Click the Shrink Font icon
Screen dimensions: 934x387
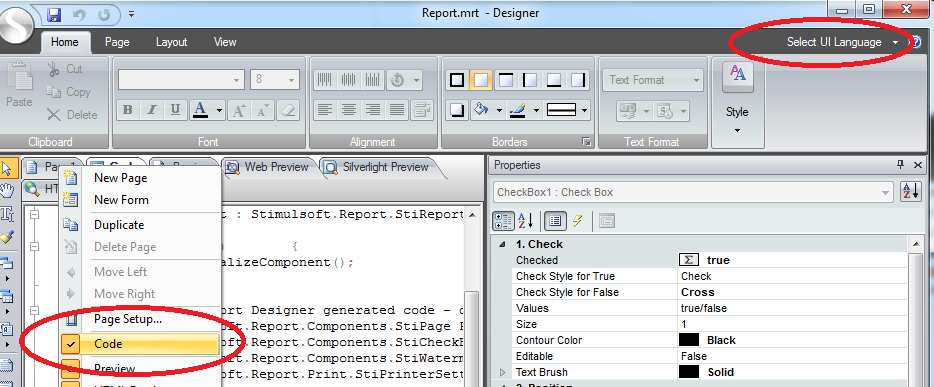263,110
